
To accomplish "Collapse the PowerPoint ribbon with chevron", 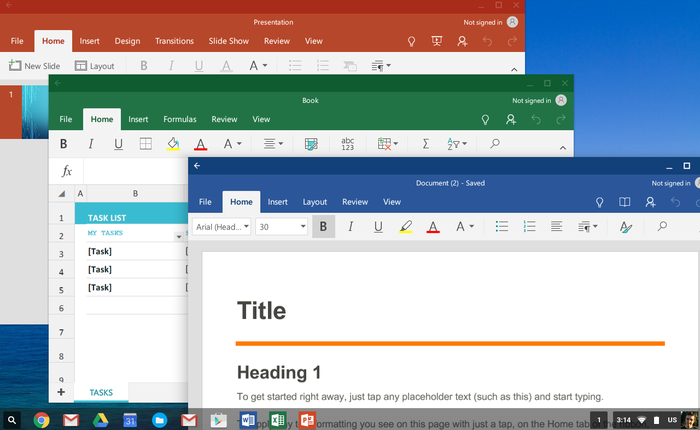I will point(514,70).
